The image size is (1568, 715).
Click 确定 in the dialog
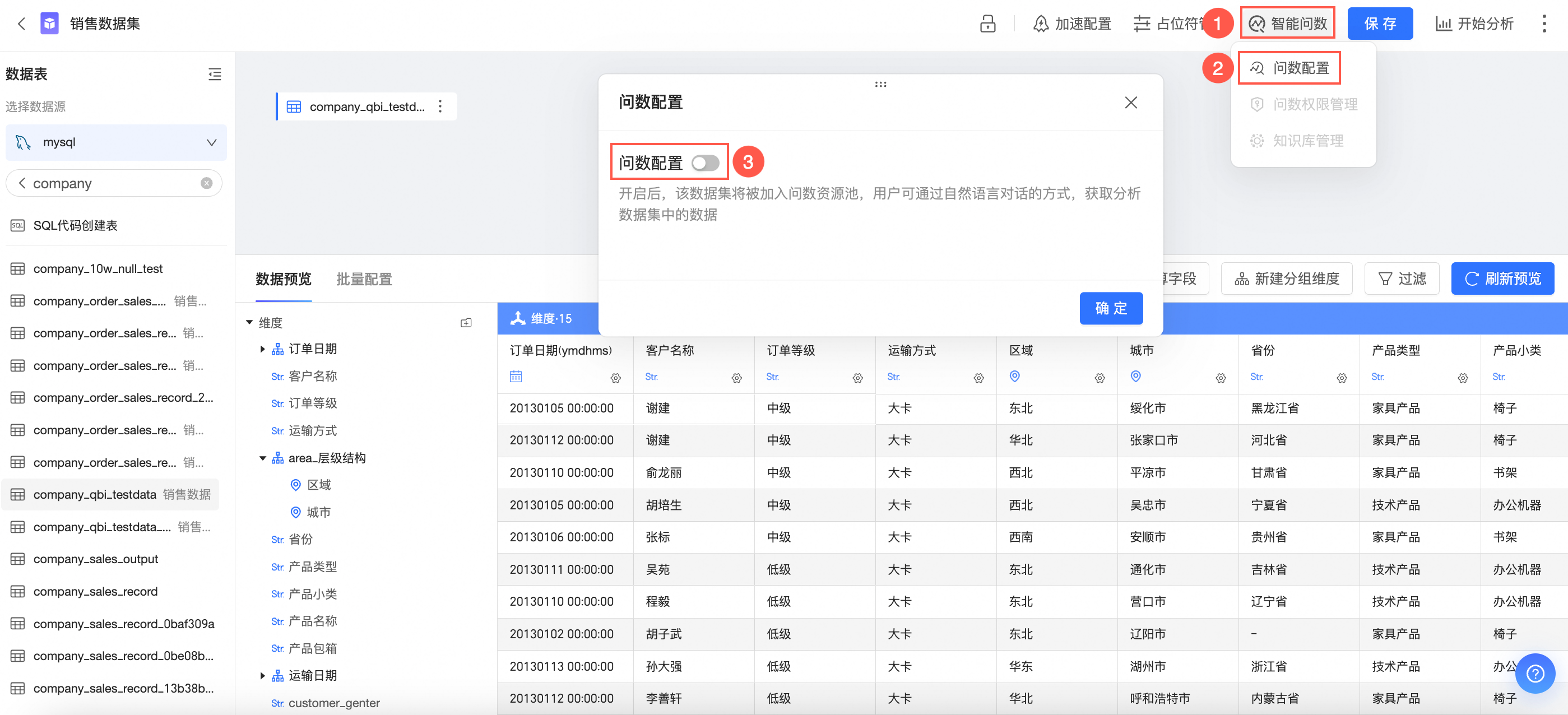1111,309
